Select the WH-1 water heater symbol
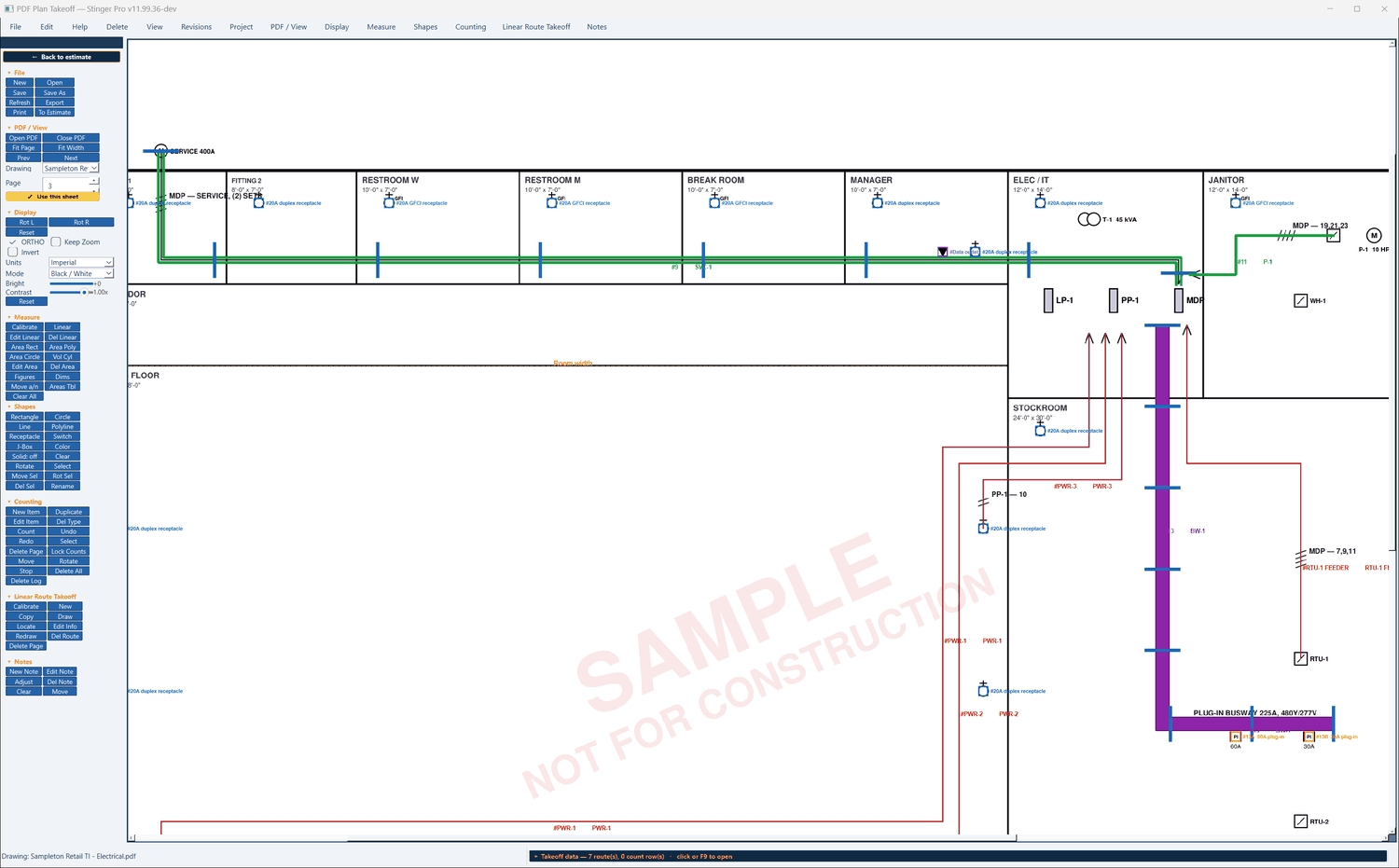 point(1300,300)
